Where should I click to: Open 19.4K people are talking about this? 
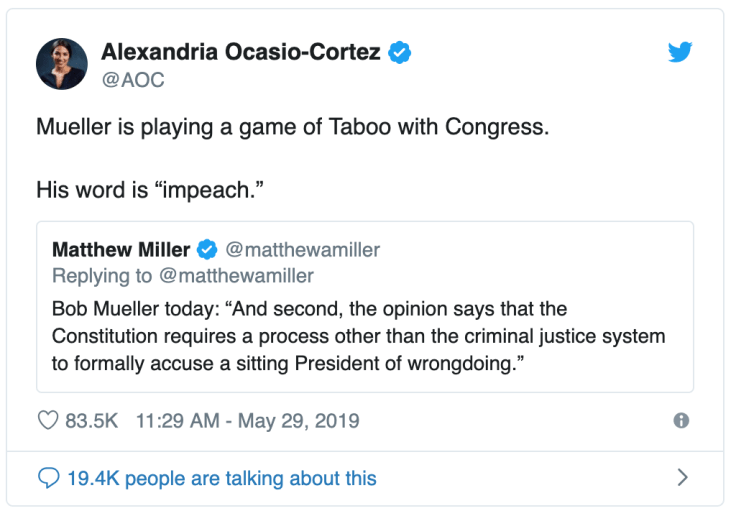222,478
